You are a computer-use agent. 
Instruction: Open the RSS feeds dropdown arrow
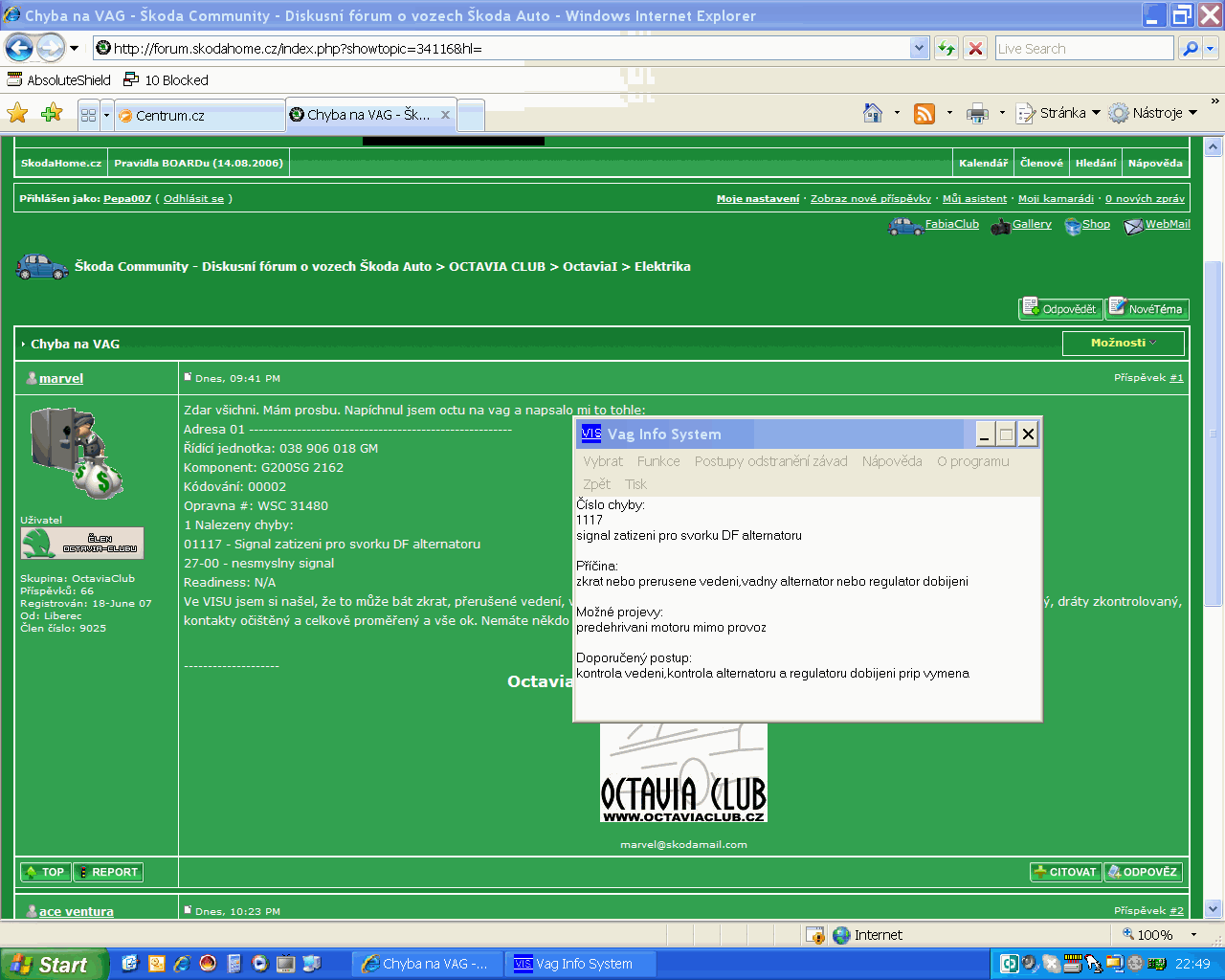[x=949, y=113]
